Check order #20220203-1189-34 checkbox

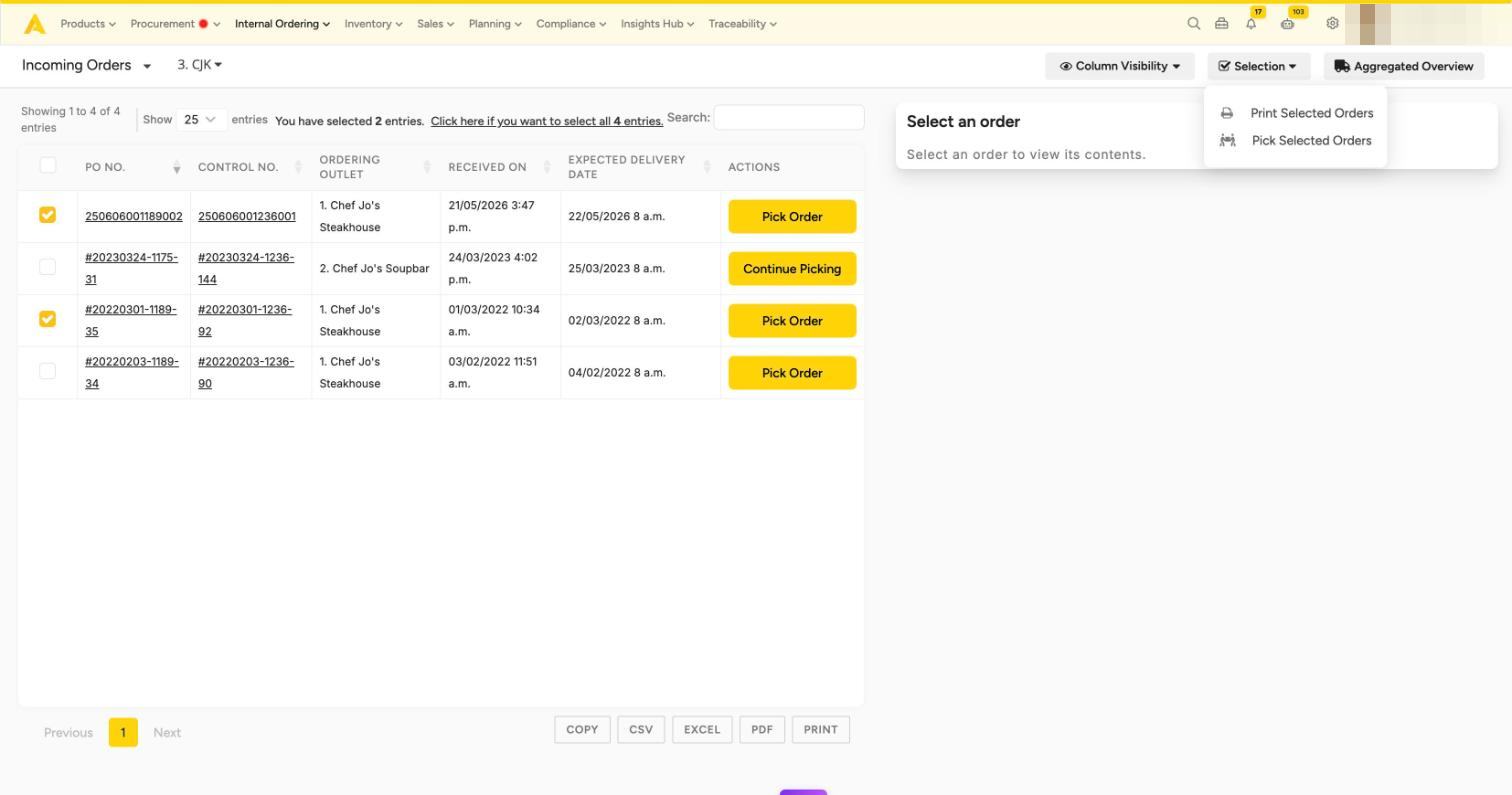click(x=47, y=371)
